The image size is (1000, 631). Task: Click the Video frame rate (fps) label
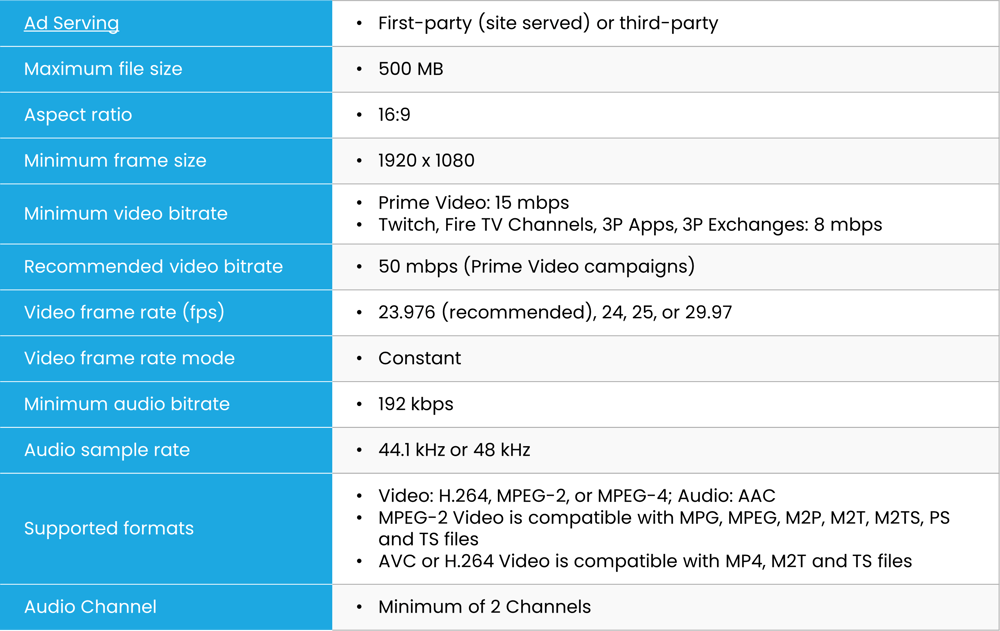(124, 313)
